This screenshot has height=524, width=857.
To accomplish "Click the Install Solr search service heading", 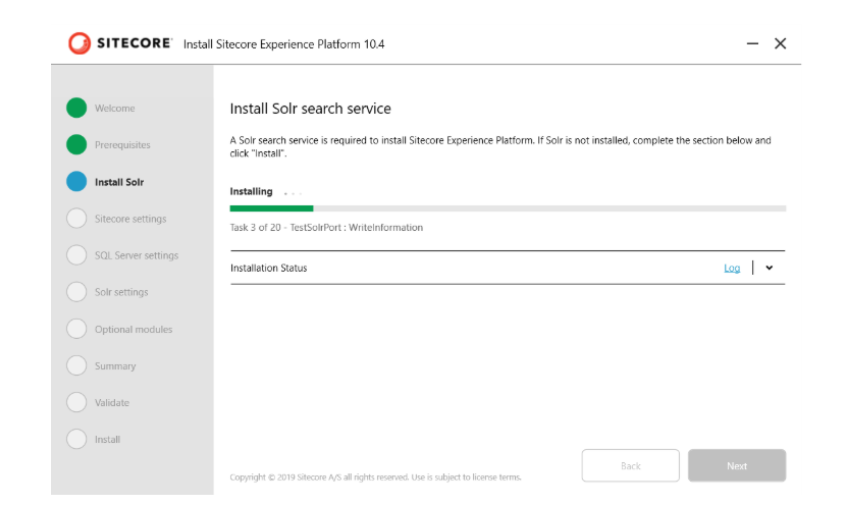I will (310, 109).
